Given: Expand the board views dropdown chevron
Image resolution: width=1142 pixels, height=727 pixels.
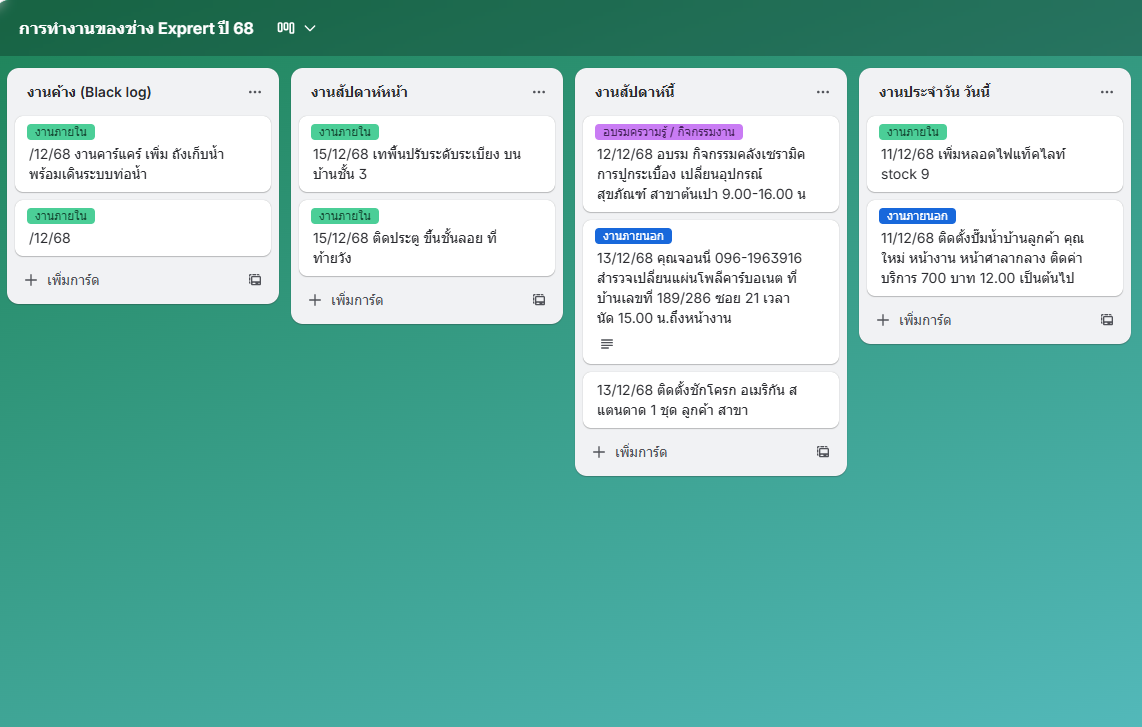Looking at the screenshot, I should 310,28.
